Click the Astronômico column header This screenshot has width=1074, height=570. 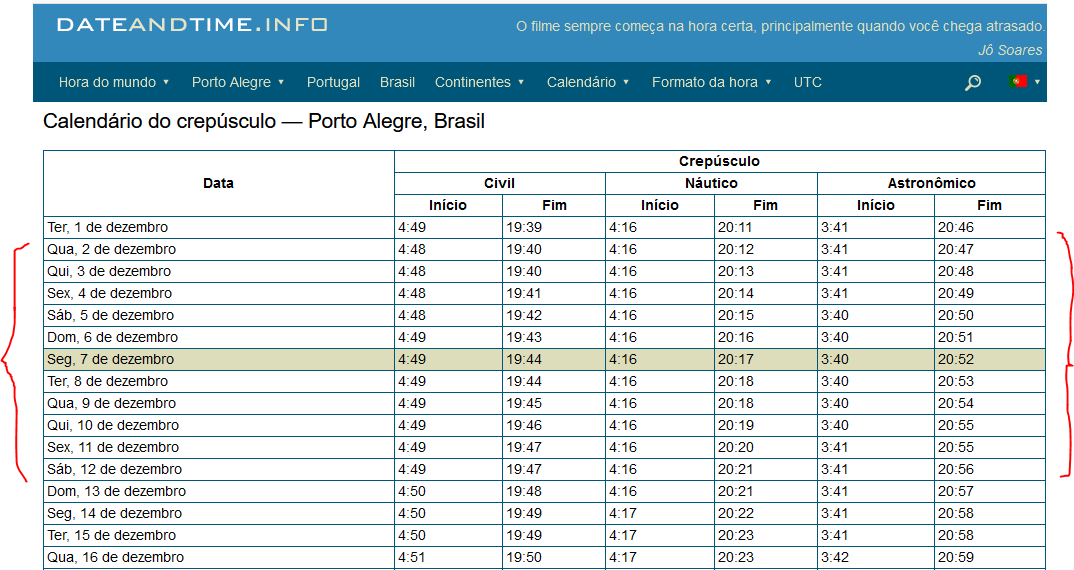tap(932, 183)
